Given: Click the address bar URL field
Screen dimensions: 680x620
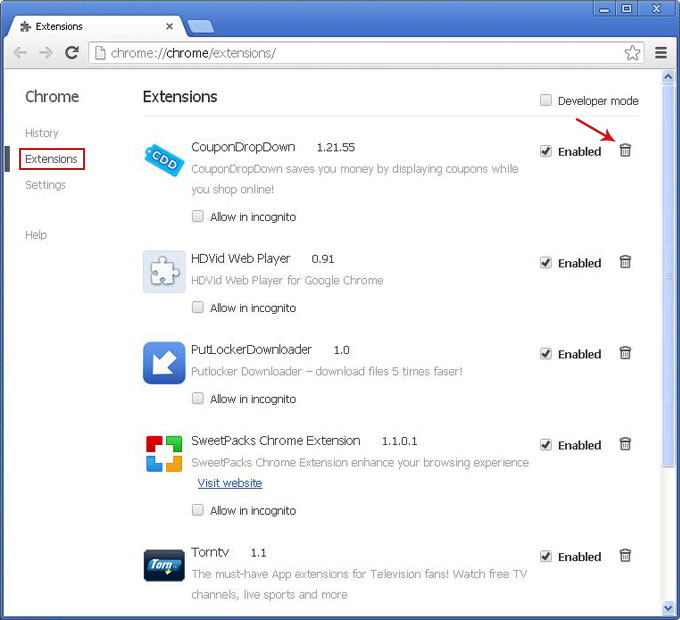Looking at the screenshot, I should pos(366,53).
